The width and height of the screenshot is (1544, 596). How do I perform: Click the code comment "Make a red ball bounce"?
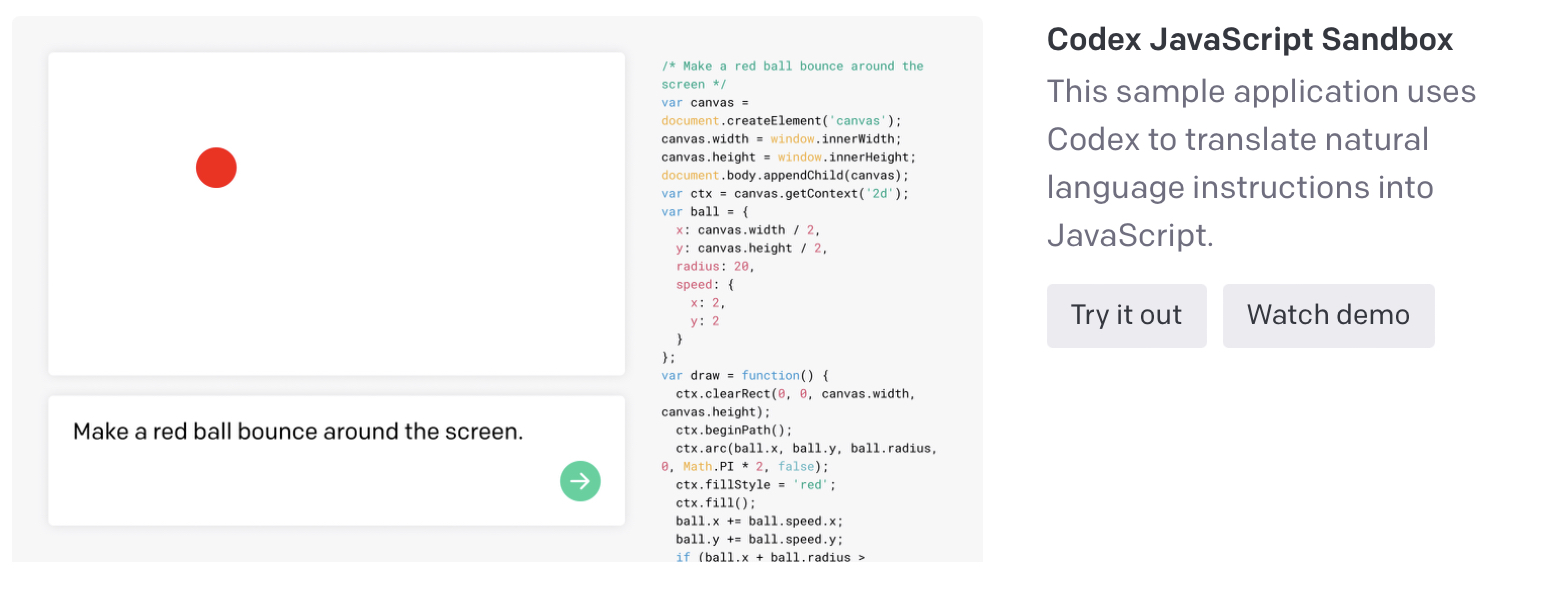[x=792, y=75]
